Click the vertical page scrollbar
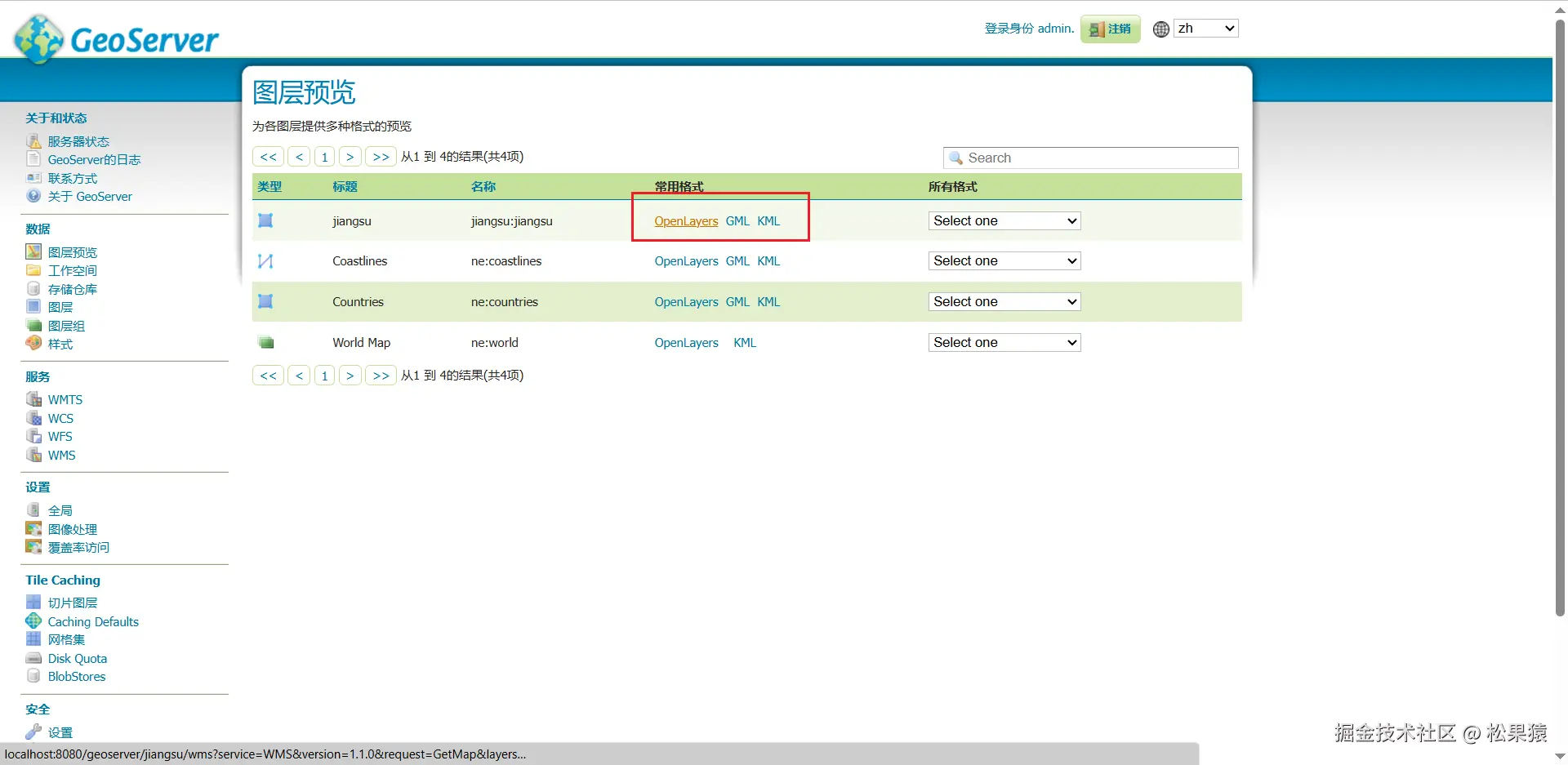The width and height of the screenshot is (1568, 765). (1560, 318)
